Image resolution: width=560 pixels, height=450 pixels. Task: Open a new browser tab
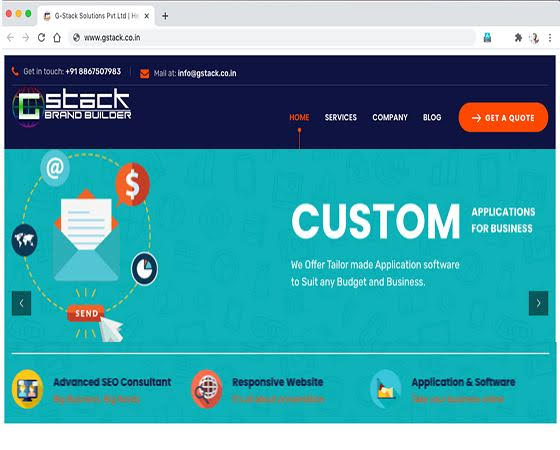pyautogui.click(x=165, y=16)
